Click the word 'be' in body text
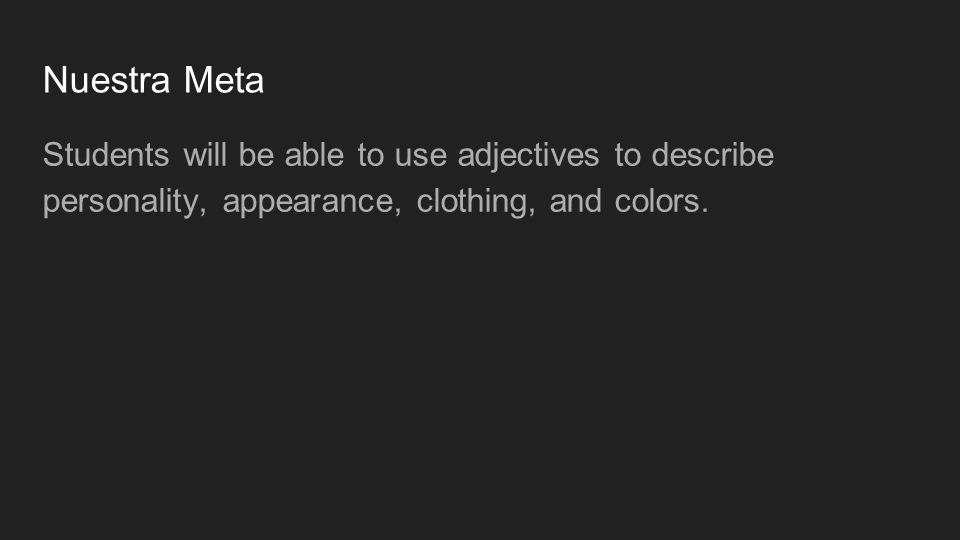The image size is (960, 540). pos(256,154)
